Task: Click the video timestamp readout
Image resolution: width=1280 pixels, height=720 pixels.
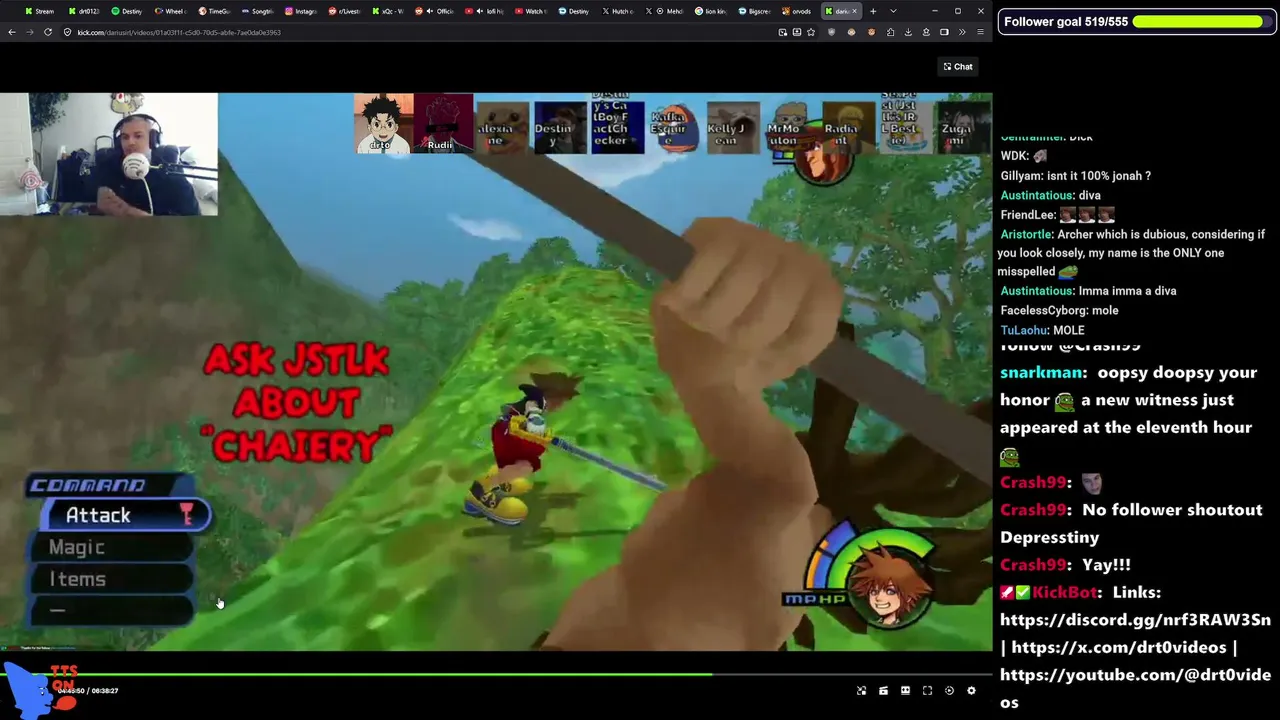Action: click(x=88, y=691)
